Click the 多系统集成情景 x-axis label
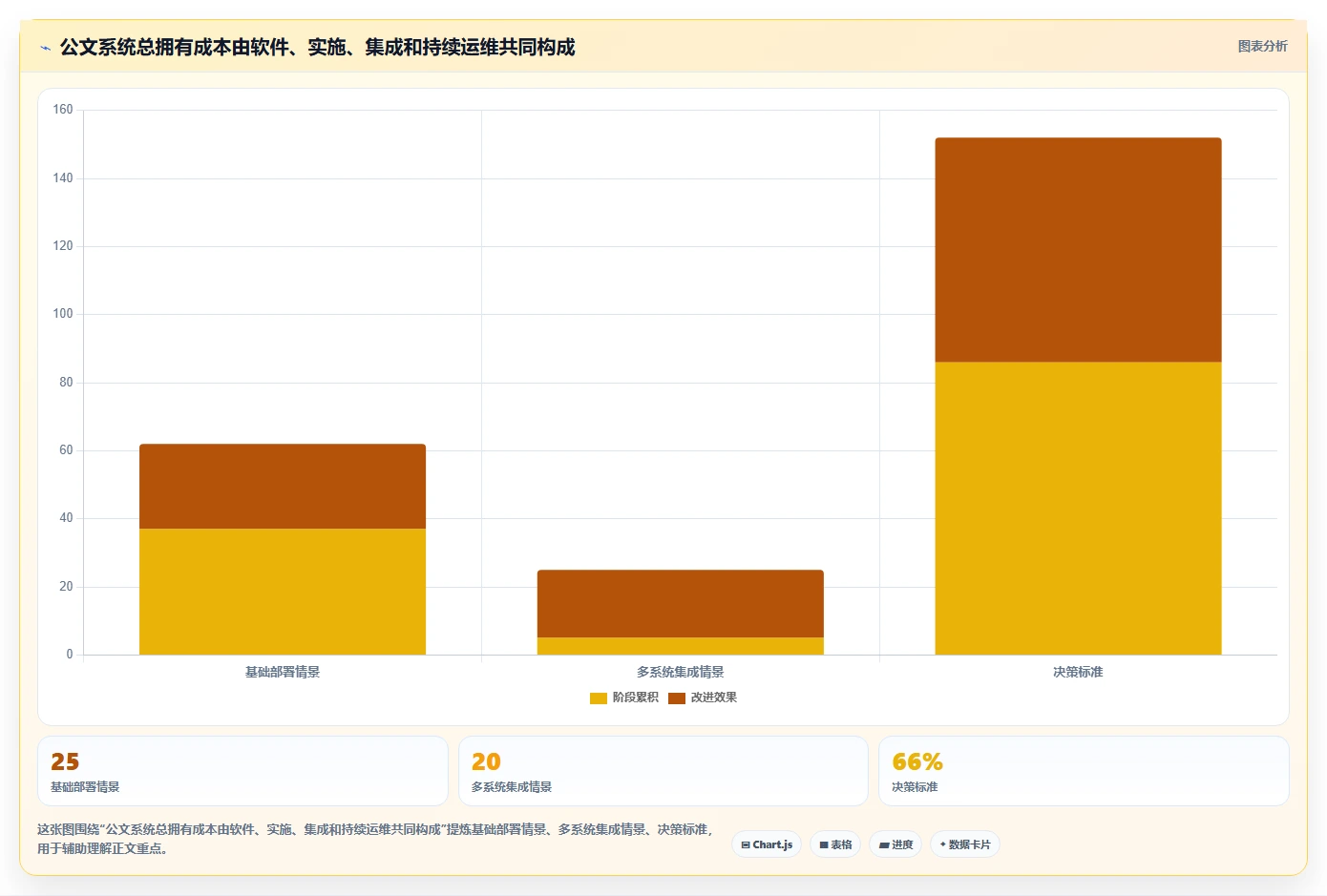This screenshot has width=1327, height=896. (x=681, y=673)
